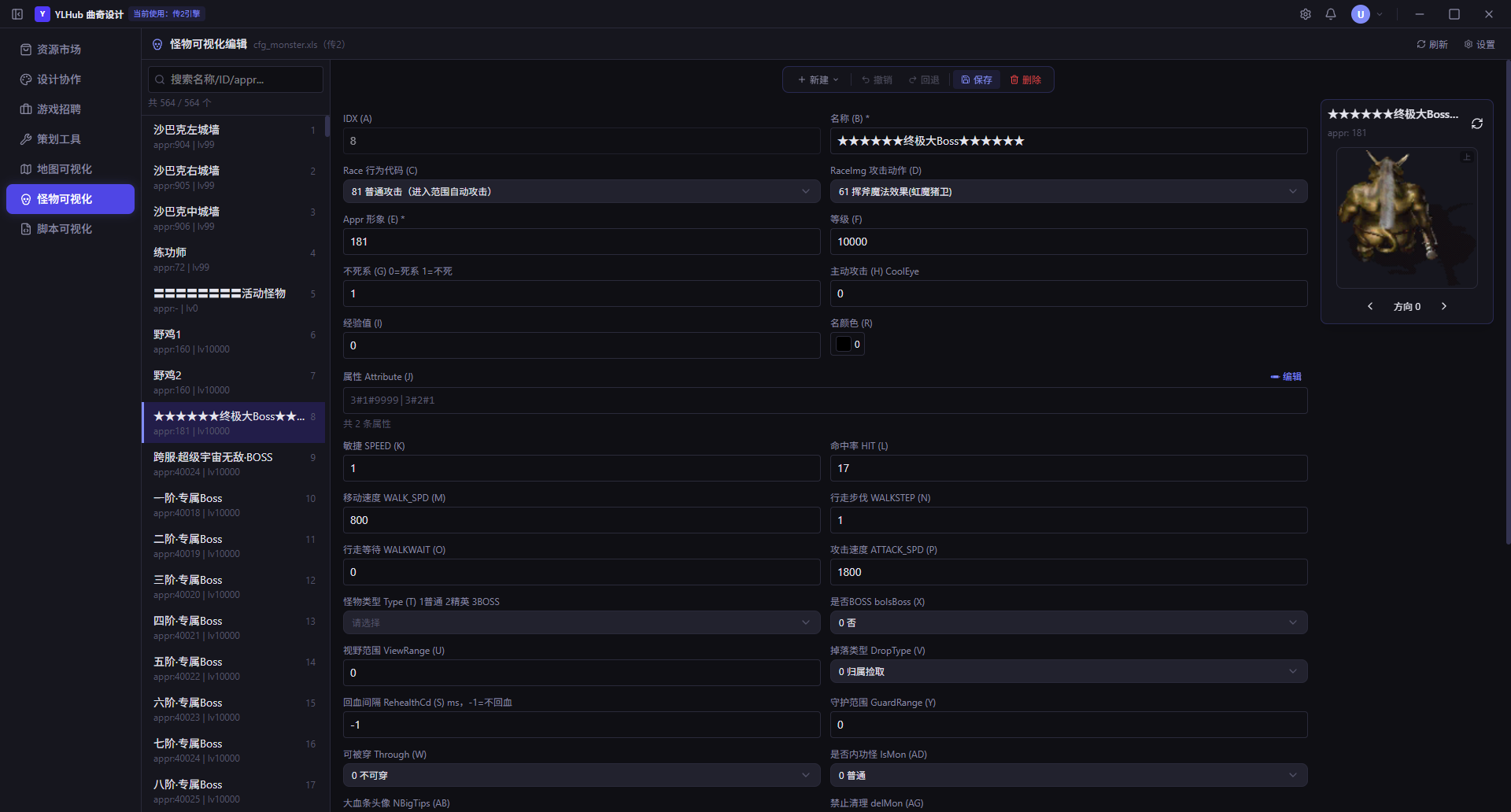Select 三阶·专属Boss in list
Screen dimensions: 1511x812
tap(233, 586)
